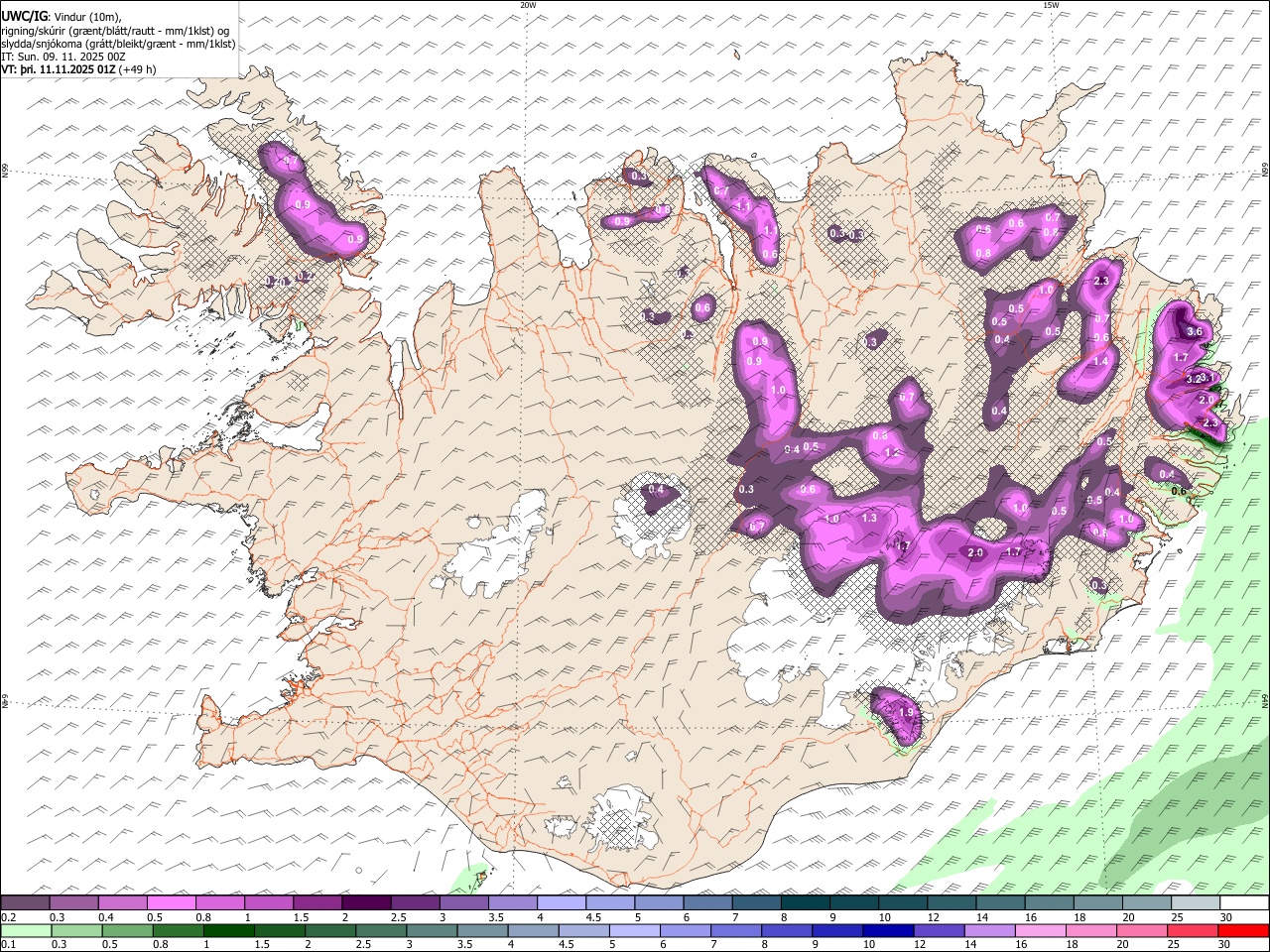The image size is (1270, 952).
Task: Pick the medium green 0.5 swatch in the rain scale
Action: coord(128,931)
